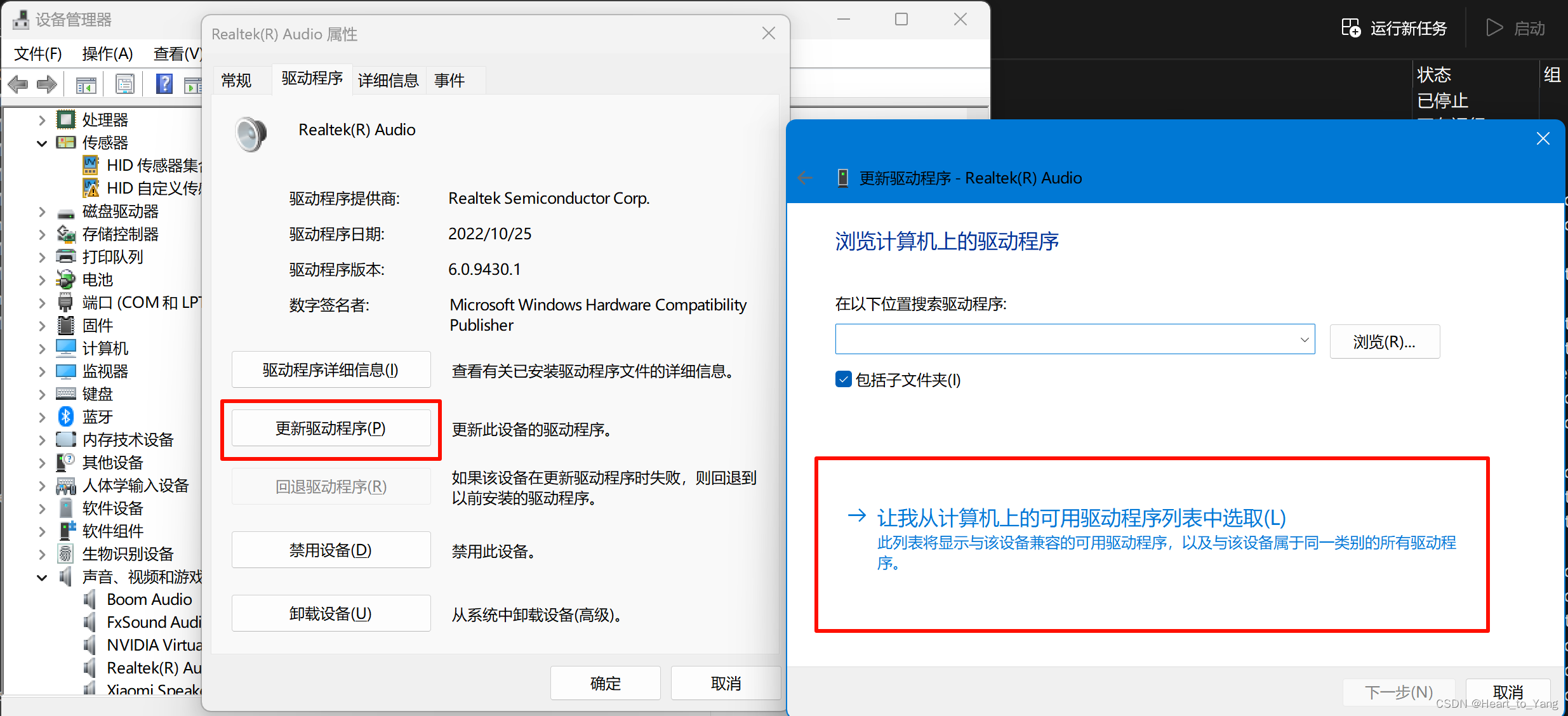Expand the 处理器 tree node
The image size is (1568, 716).
coord(42,120)
